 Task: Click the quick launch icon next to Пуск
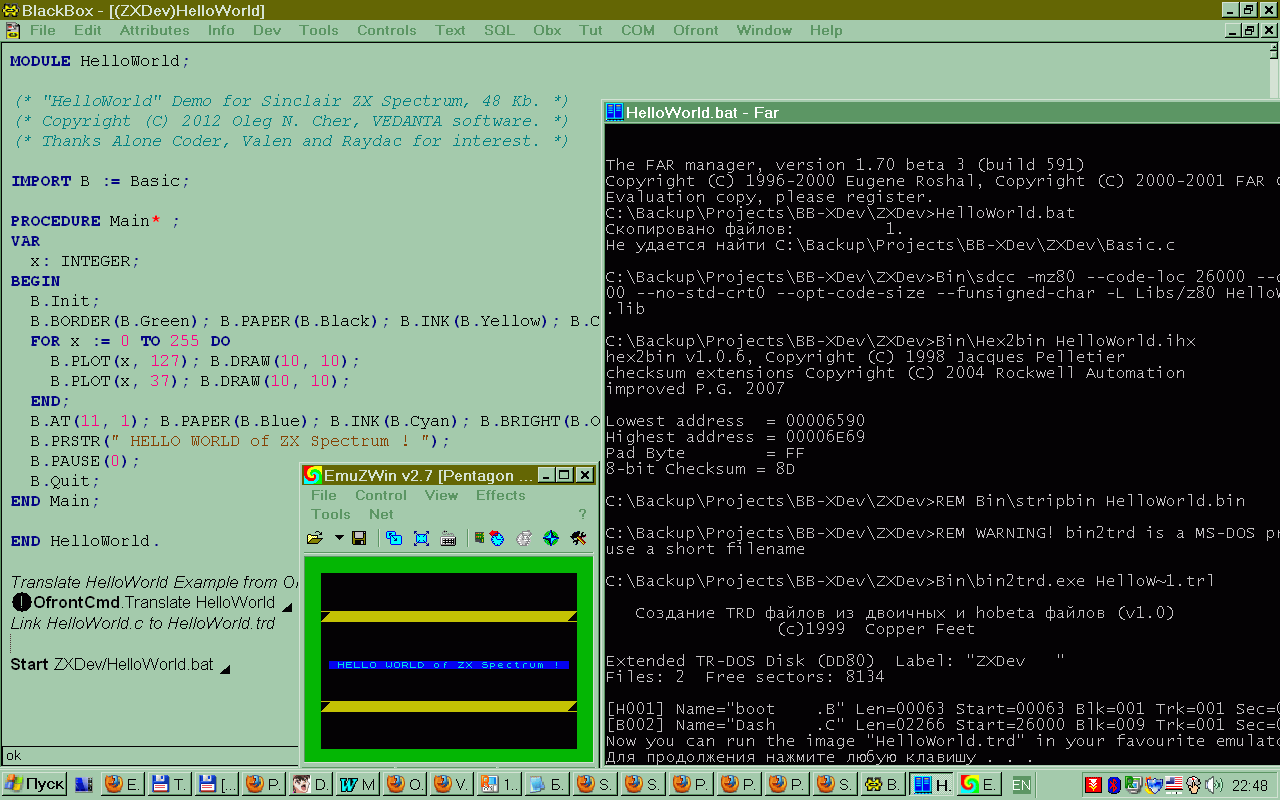(x=84, y=785)
